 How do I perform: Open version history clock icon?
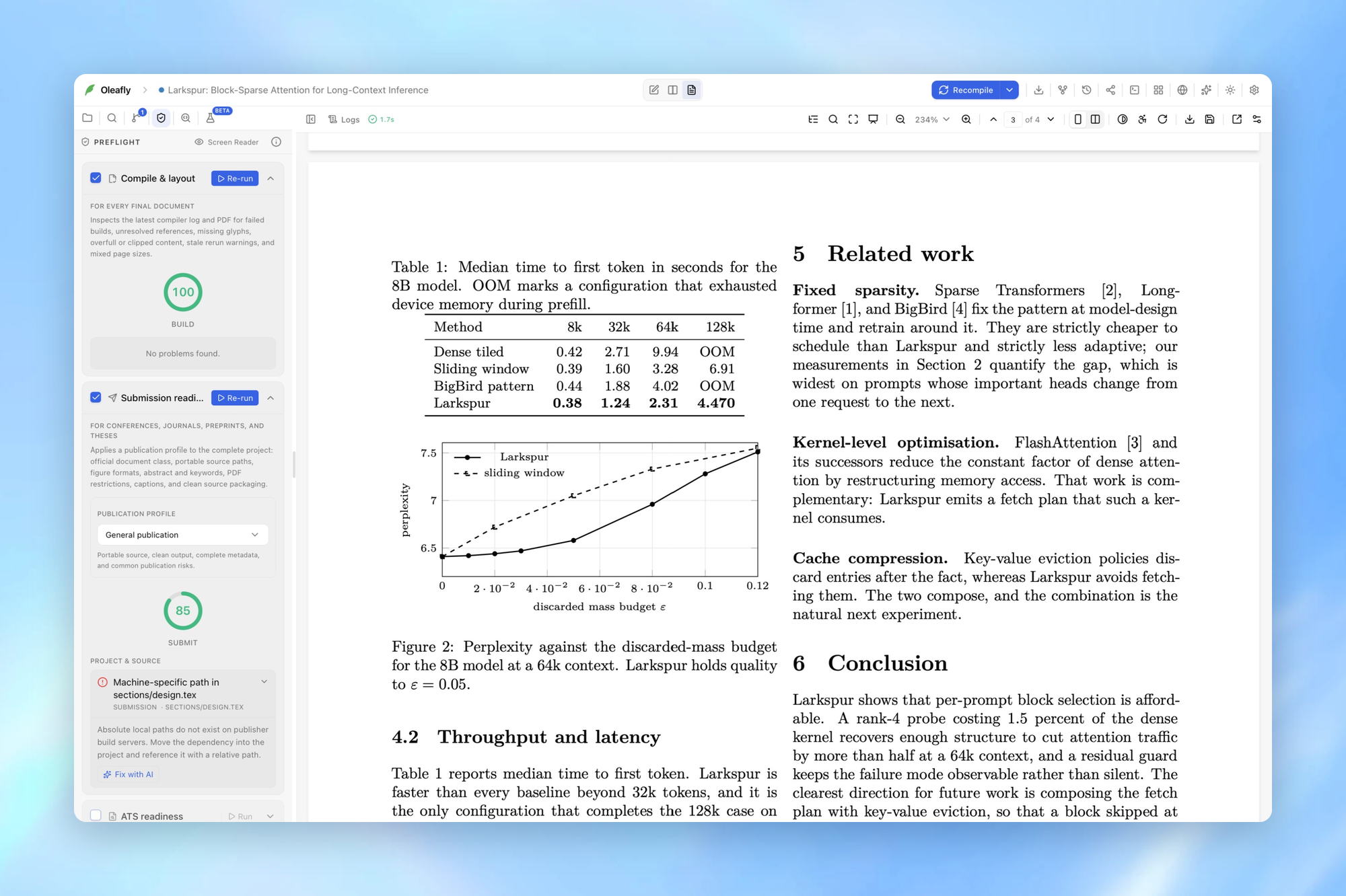tap(1086, 90)
